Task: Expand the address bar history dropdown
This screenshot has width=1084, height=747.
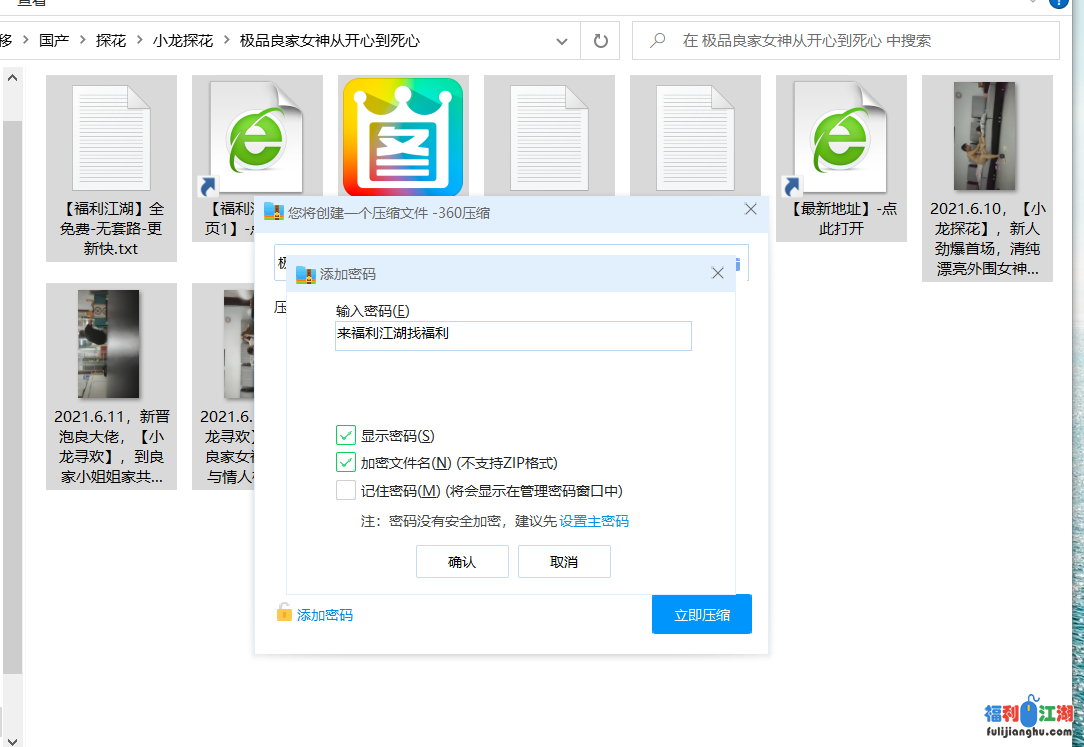Action: pyautogui.click(x=562, y=41)
